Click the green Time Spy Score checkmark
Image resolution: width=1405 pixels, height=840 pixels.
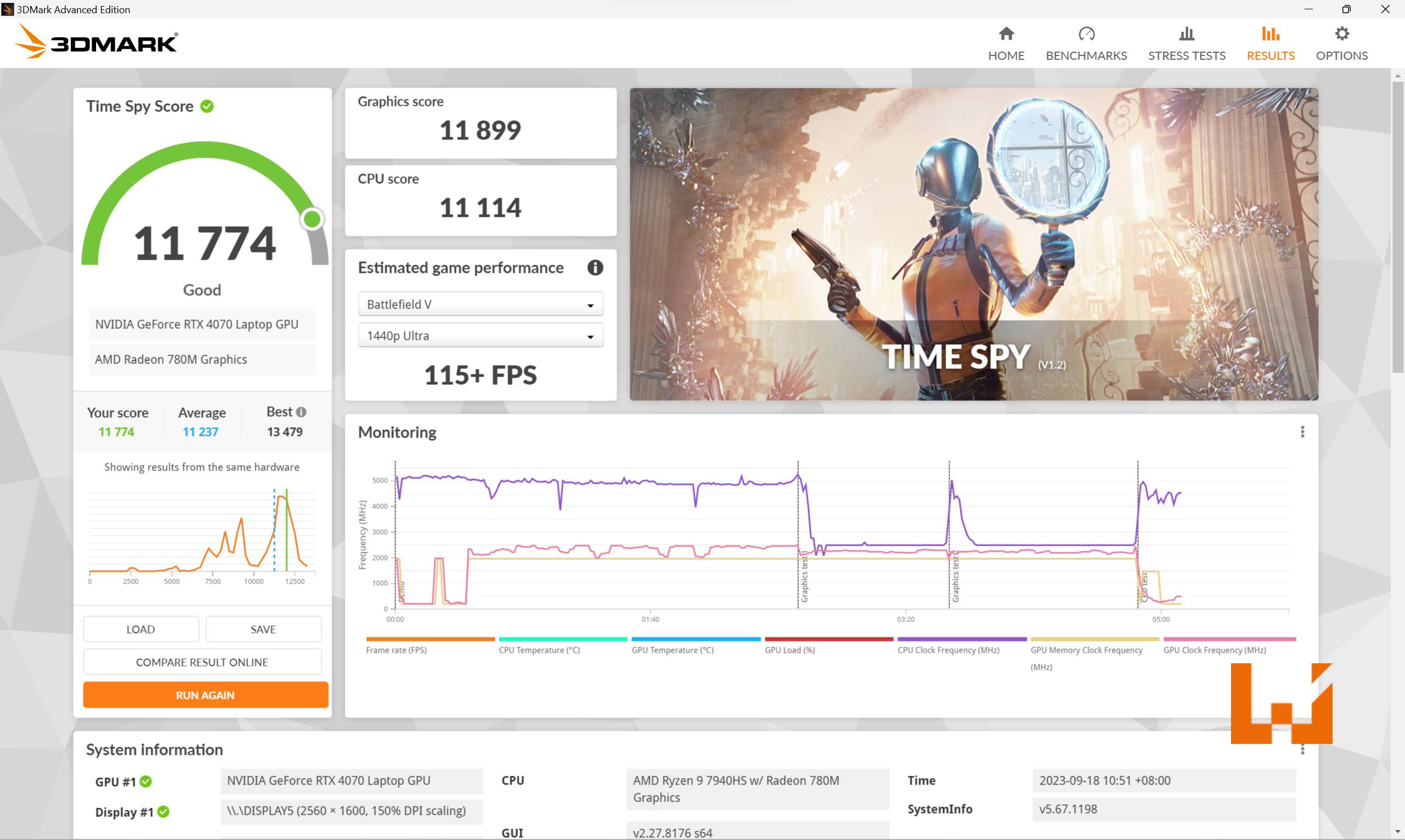[207, 106]
